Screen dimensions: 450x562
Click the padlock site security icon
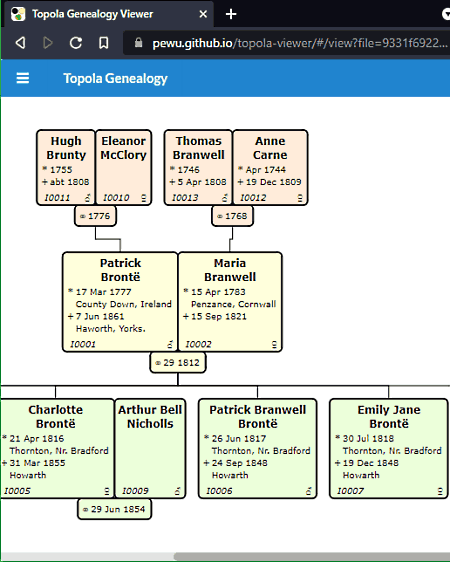[138, 43]
